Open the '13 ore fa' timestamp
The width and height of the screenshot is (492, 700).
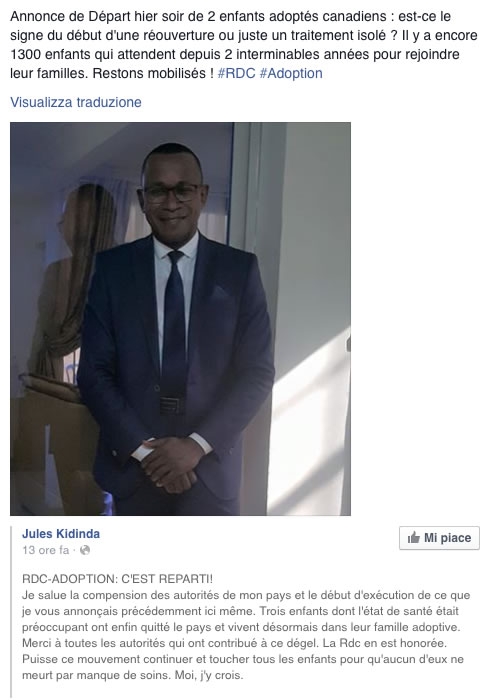pos(46,550)
